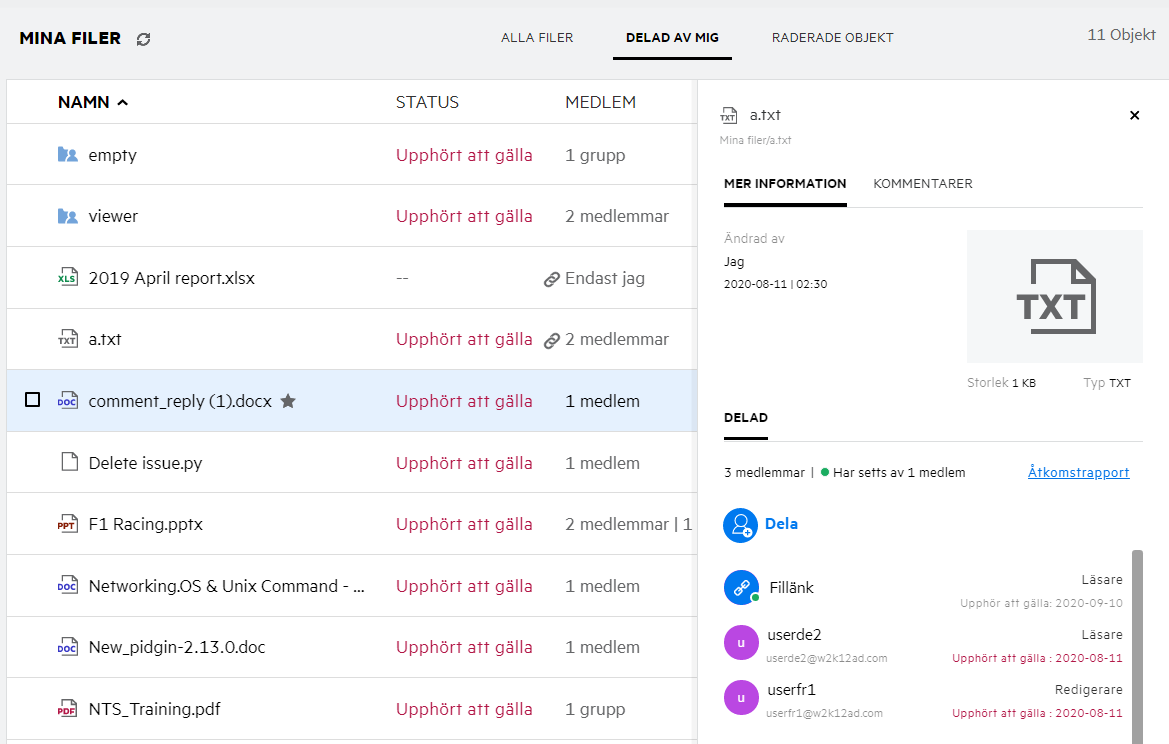Check the box for comment_reply (1).docx
This screenshot has height=744, width=1169.
32,400
